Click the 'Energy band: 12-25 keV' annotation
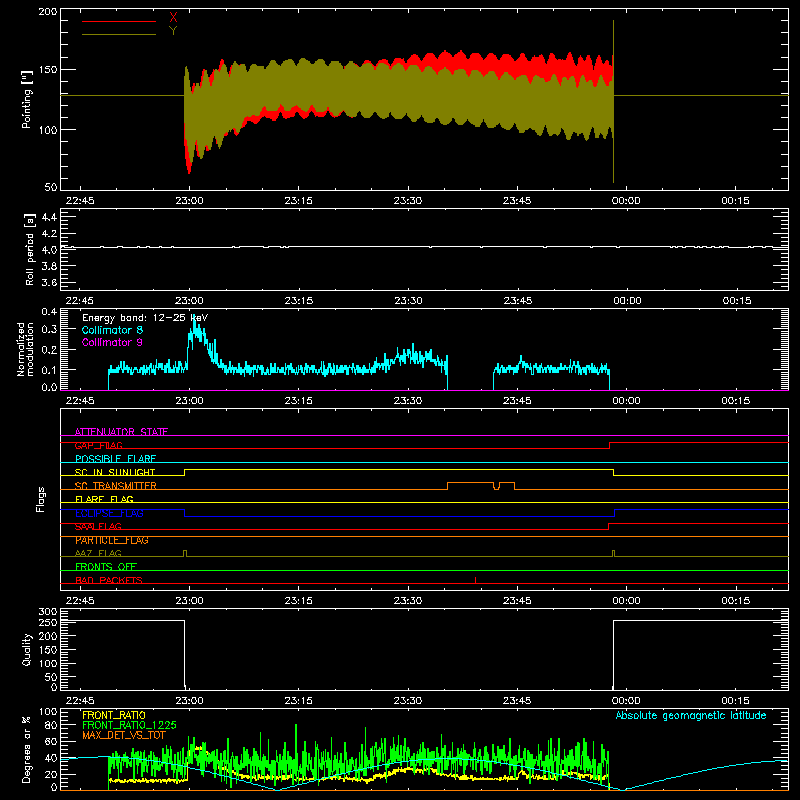 coord(145,318)
